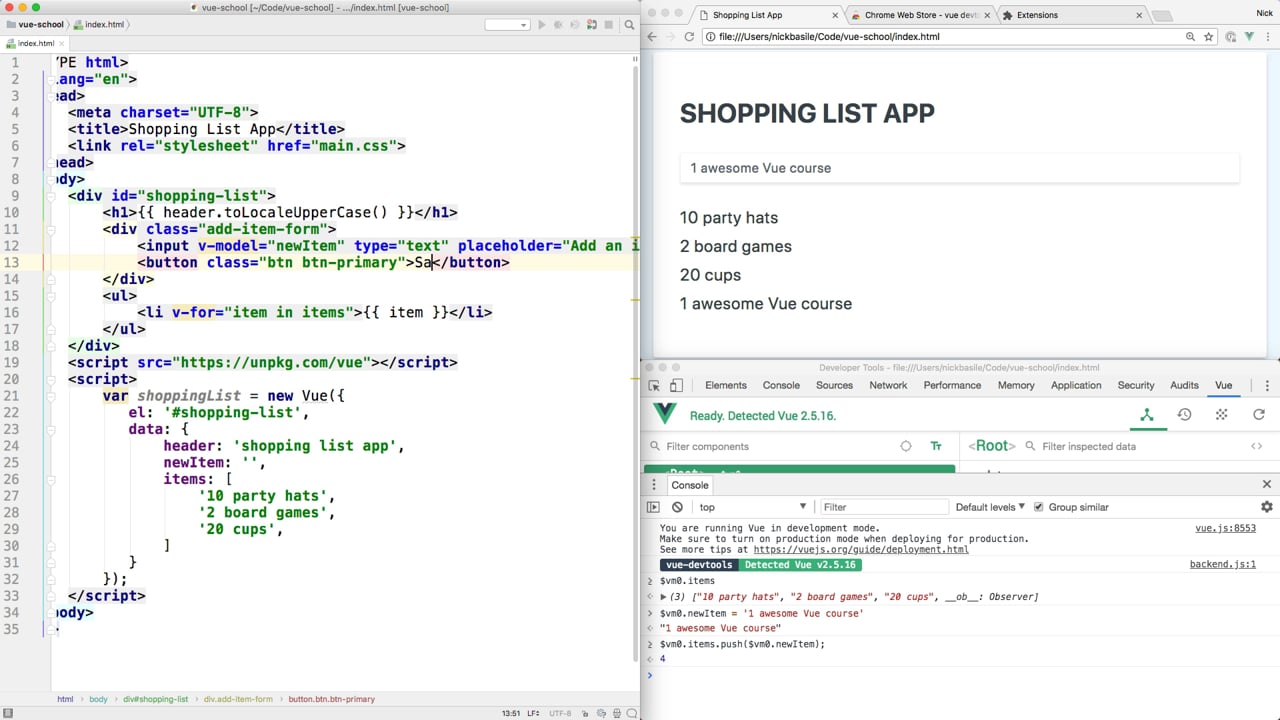
Task: Open the Application panel in DevTools
Action: pos(1076,385)
